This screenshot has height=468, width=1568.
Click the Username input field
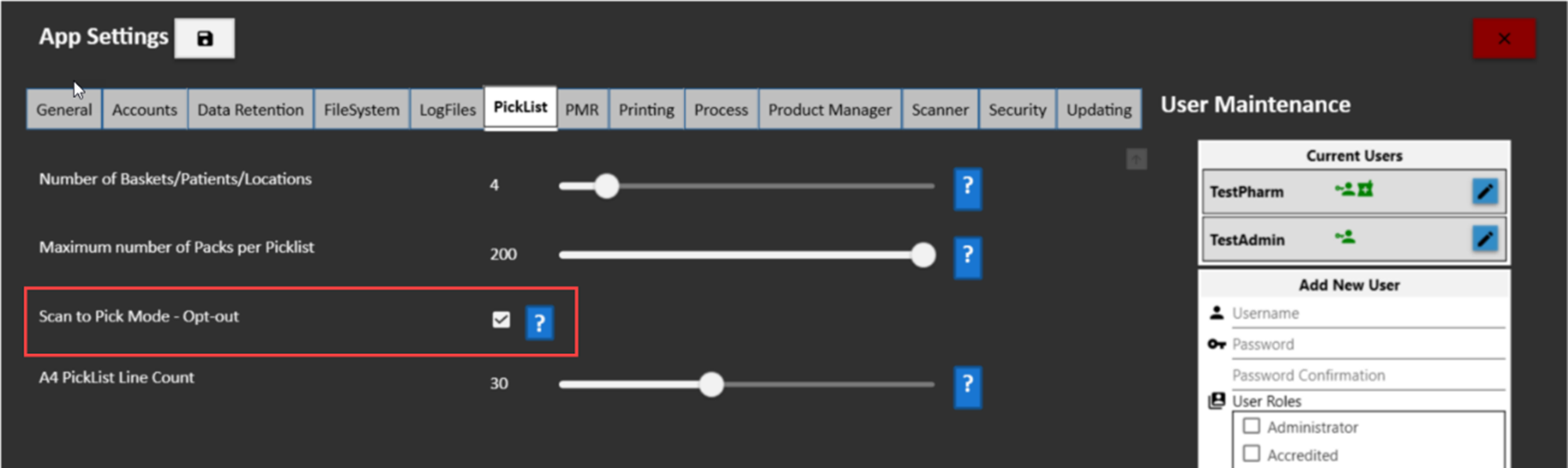click(1366, 313)
